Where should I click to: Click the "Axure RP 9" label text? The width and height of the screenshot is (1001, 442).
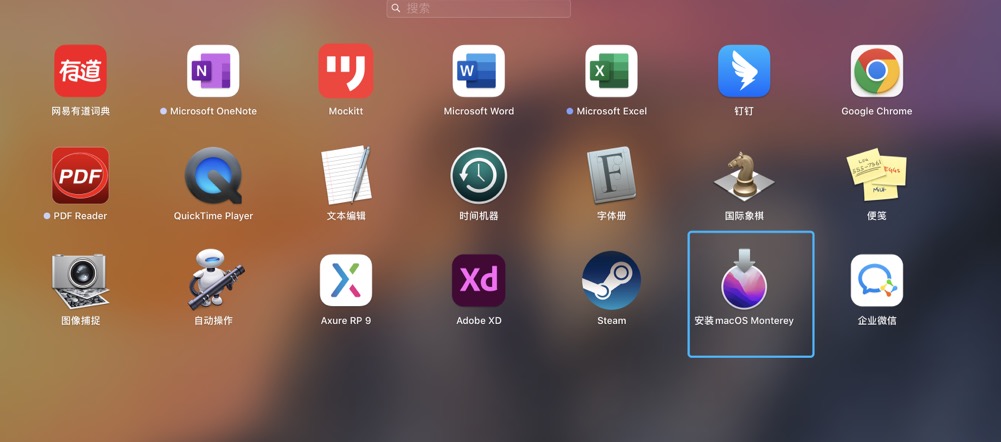pyautogui.click(x=346, y=321)
